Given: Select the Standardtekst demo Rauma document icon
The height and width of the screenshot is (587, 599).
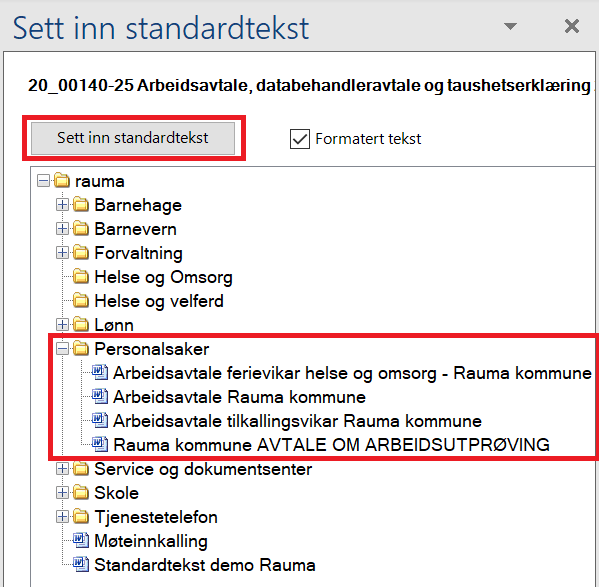Looking at the screenshot, I should (x=81, y=564).
